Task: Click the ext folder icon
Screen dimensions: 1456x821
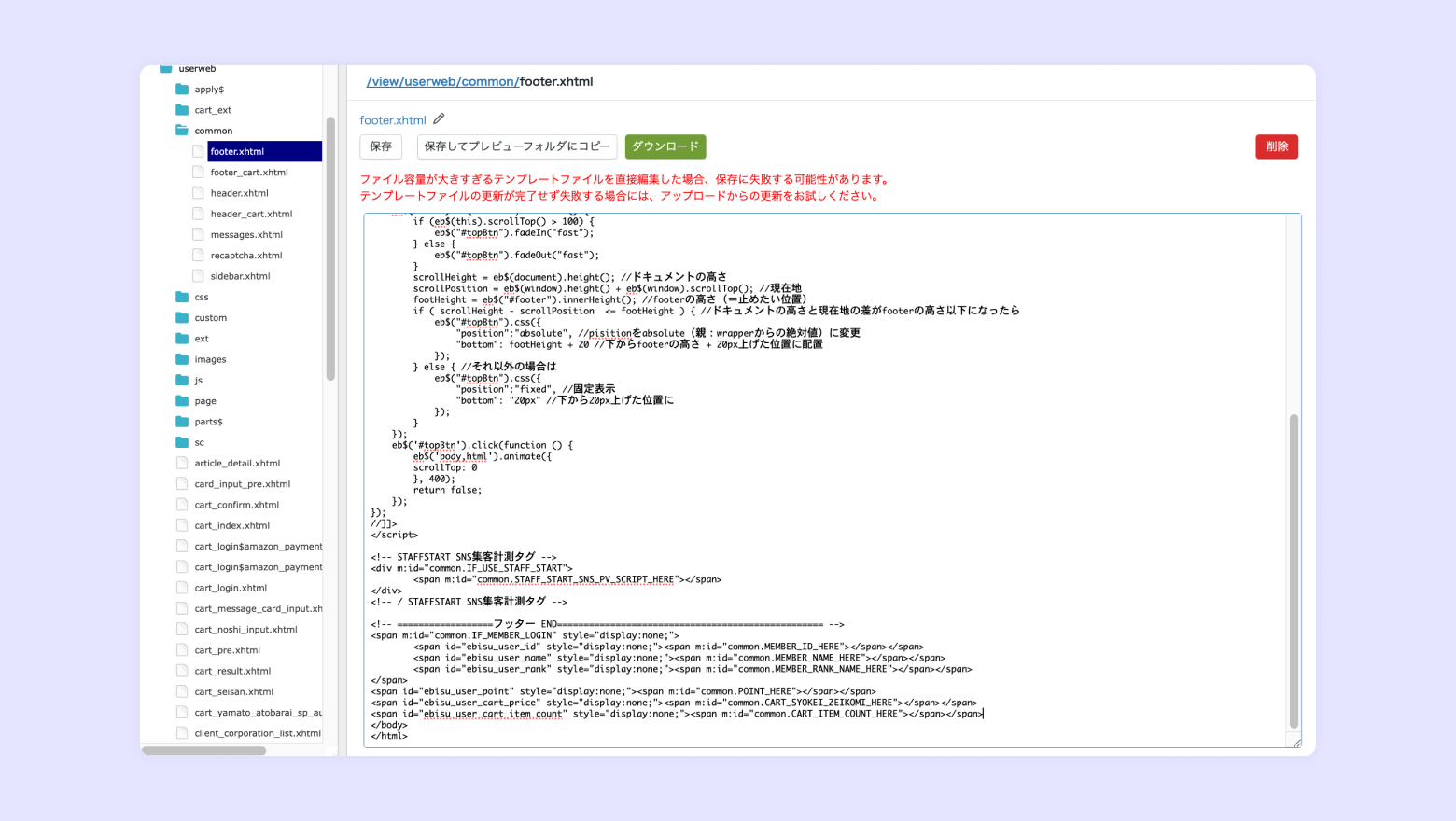Action: click(182, 339)
